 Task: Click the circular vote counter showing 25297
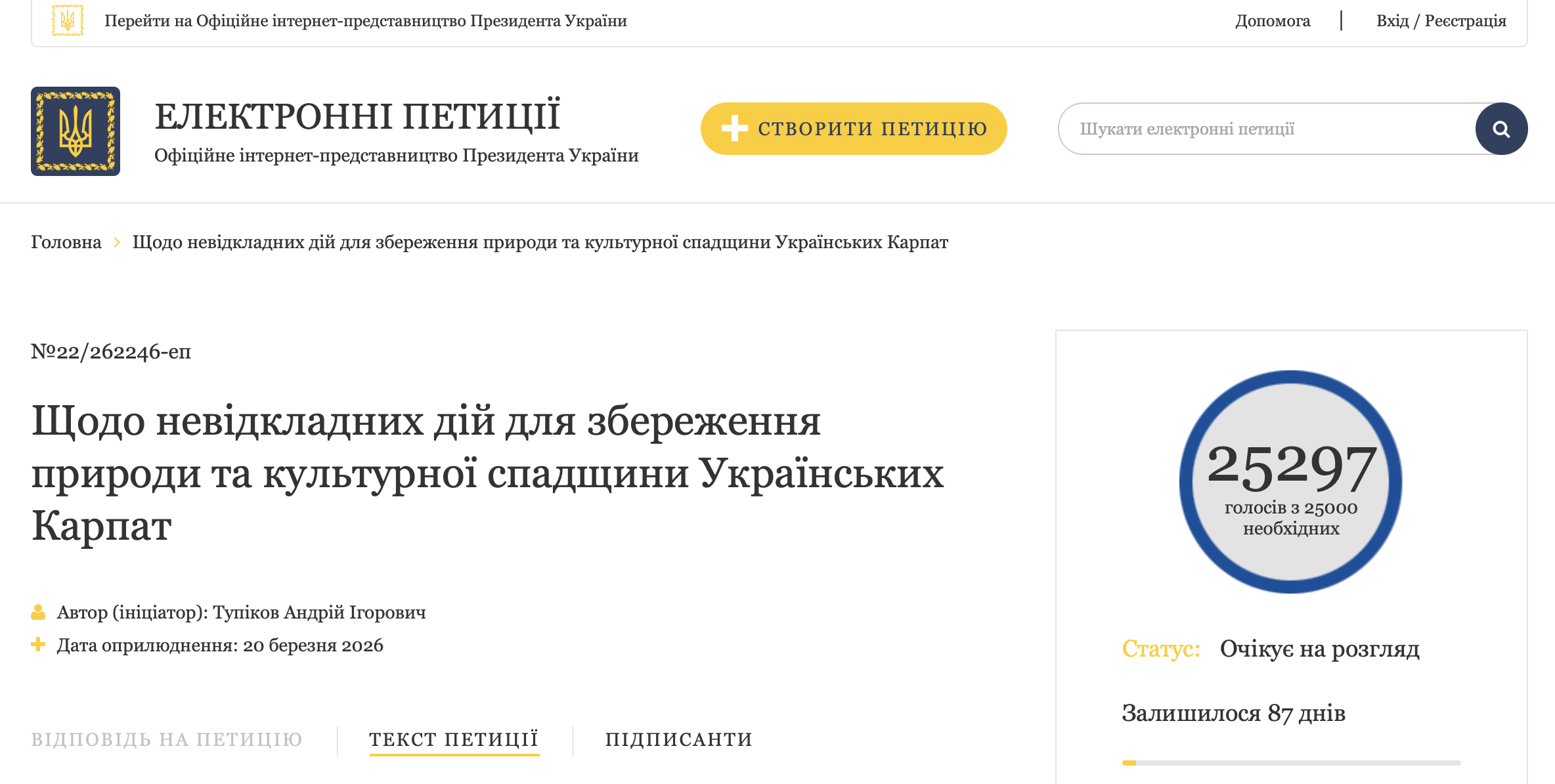pos(1290,481)
